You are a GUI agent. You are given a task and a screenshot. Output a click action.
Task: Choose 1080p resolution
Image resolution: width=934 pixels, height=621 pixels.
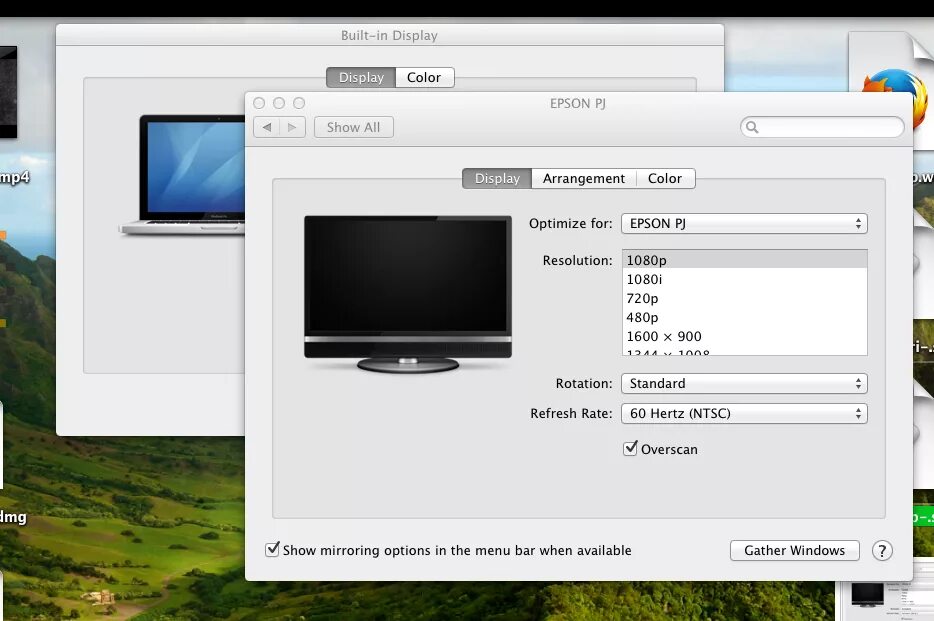click(745, 260)
